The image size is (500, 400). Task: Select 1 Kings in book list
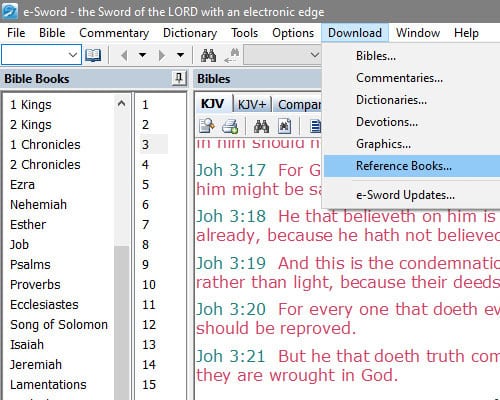tap(31, 105)
